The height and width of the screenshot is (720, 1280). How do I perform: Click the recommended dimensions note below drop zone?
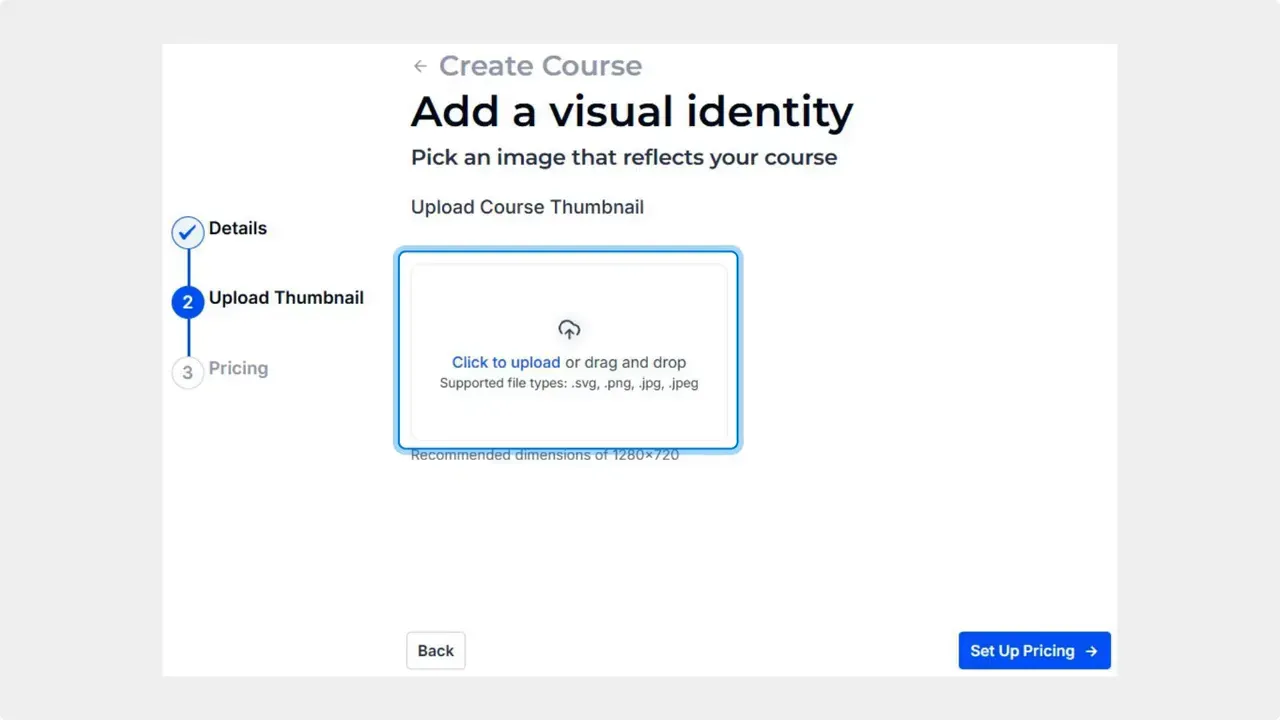click(545, 455)
